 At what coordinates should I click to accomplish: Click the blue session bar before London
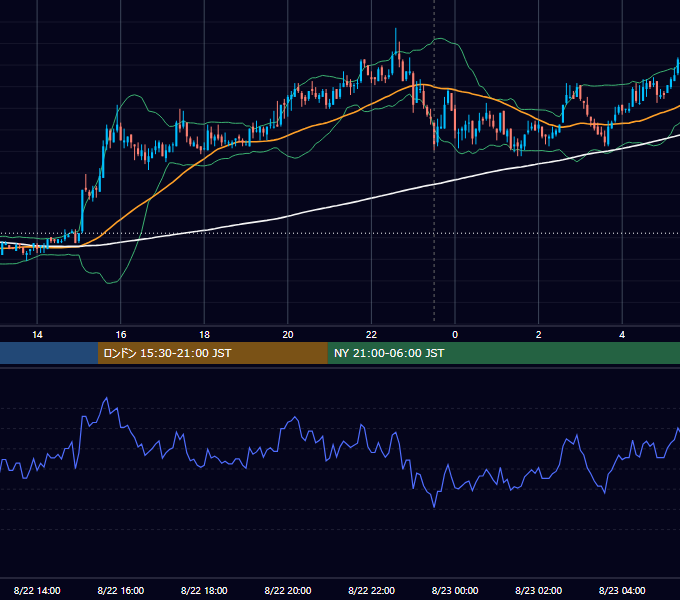(49, 353)
